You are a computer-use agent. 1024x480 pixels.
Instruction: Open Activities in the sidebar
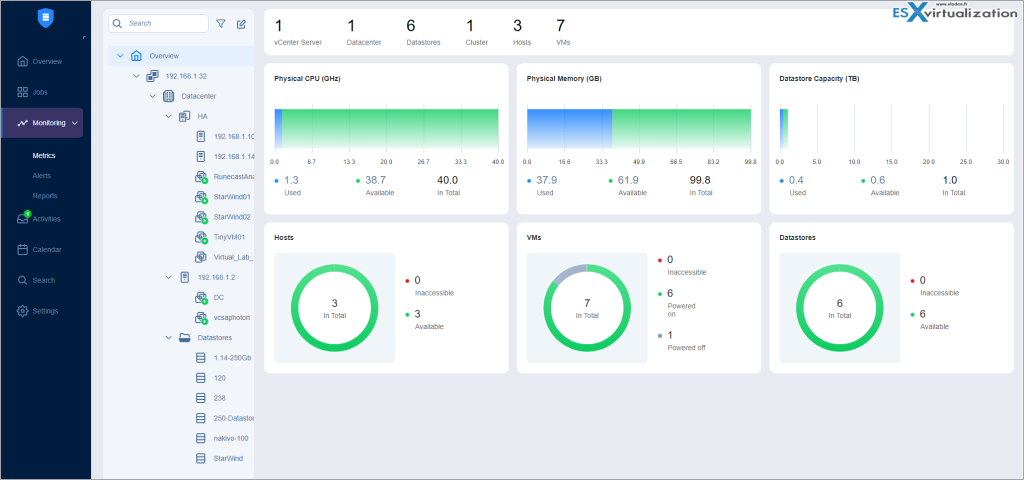coord(40,219)
